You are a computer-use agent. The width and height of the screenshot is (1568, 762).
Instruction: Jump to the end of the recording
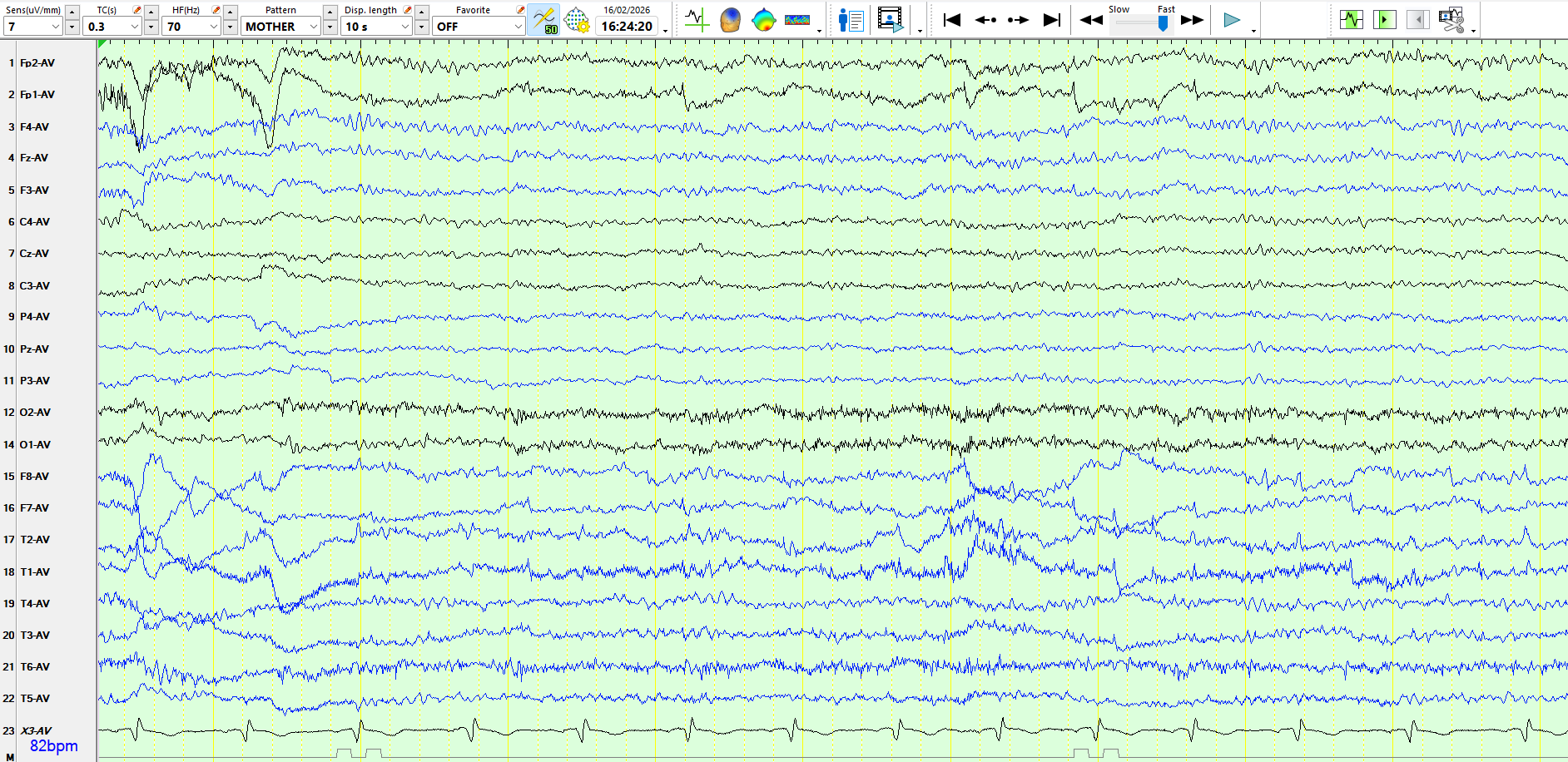(1052, 20)
